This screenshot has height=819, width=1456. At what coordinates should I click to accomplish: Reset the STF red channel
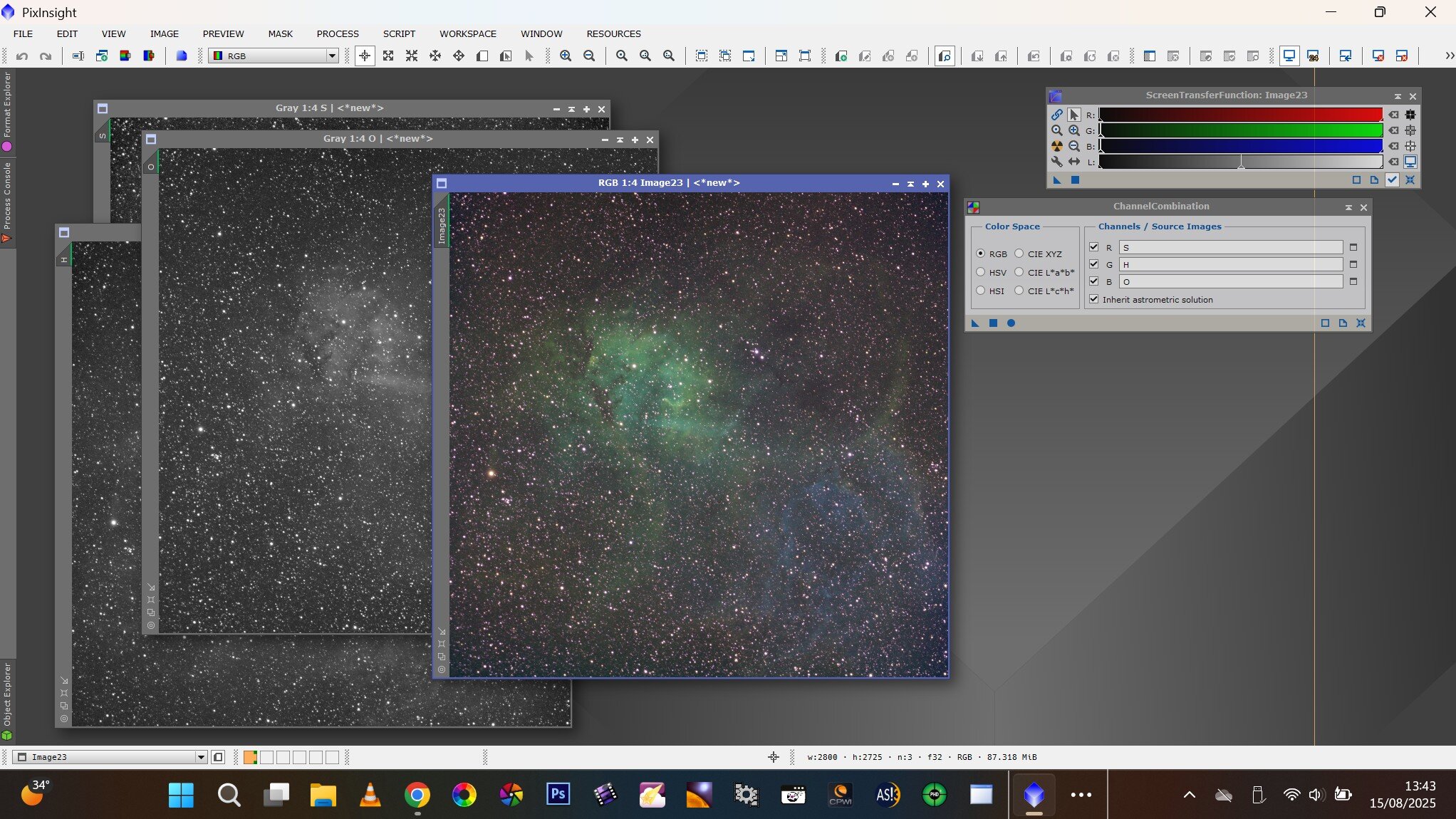click(1393, 115)
